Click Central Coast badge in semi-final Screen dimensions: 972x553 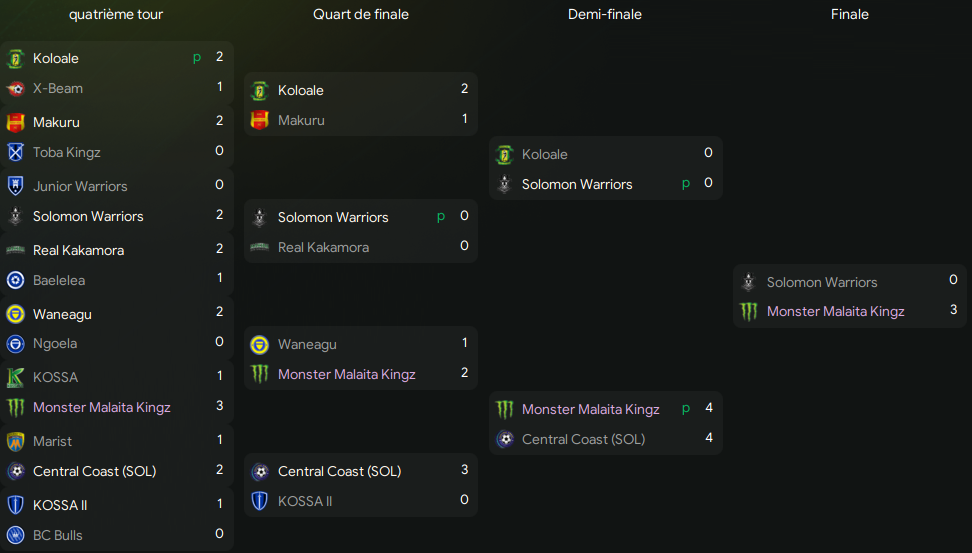[505, 439]
